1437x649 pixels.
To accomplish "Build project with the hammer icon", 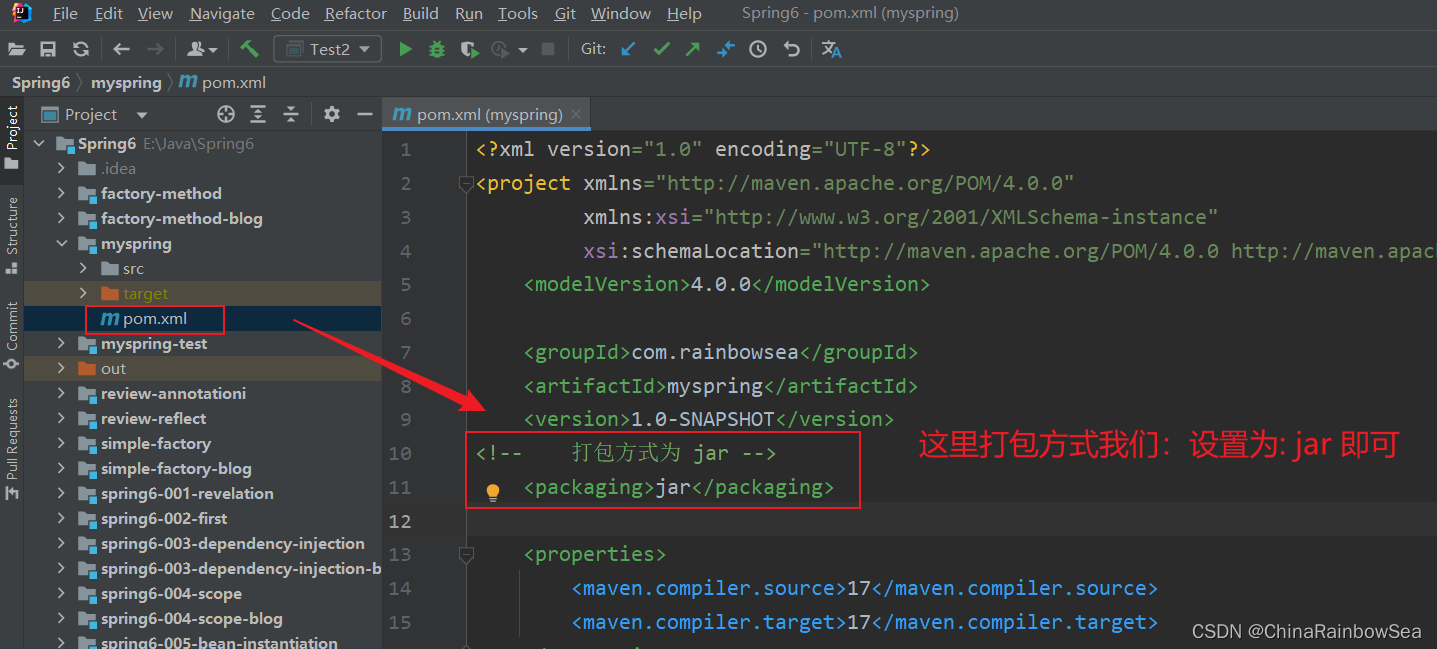I will pyautogui.click(x=250, y=48).
